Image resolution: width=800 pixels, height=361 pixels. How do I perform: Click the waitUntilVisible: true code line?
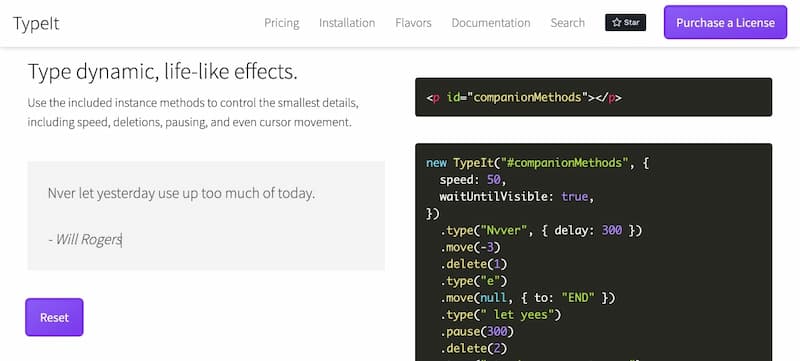tap(516, 197)
